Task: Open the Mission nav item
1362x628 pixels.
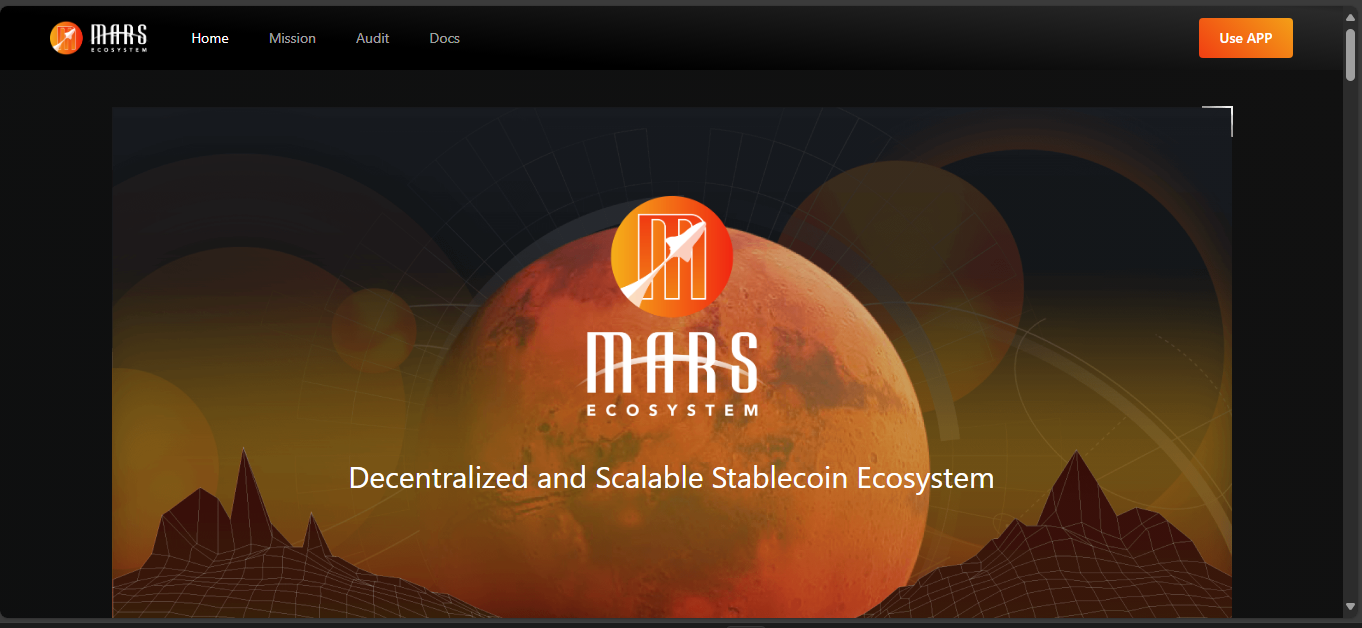Action: point(292,38)
